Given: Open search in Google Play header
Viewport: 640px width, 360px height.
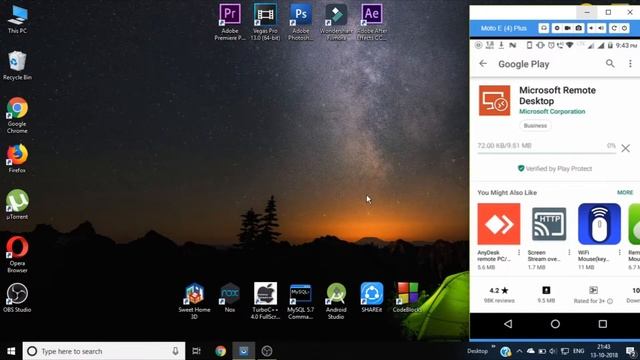Looking at the screenshot, I should tap(610, 63).
